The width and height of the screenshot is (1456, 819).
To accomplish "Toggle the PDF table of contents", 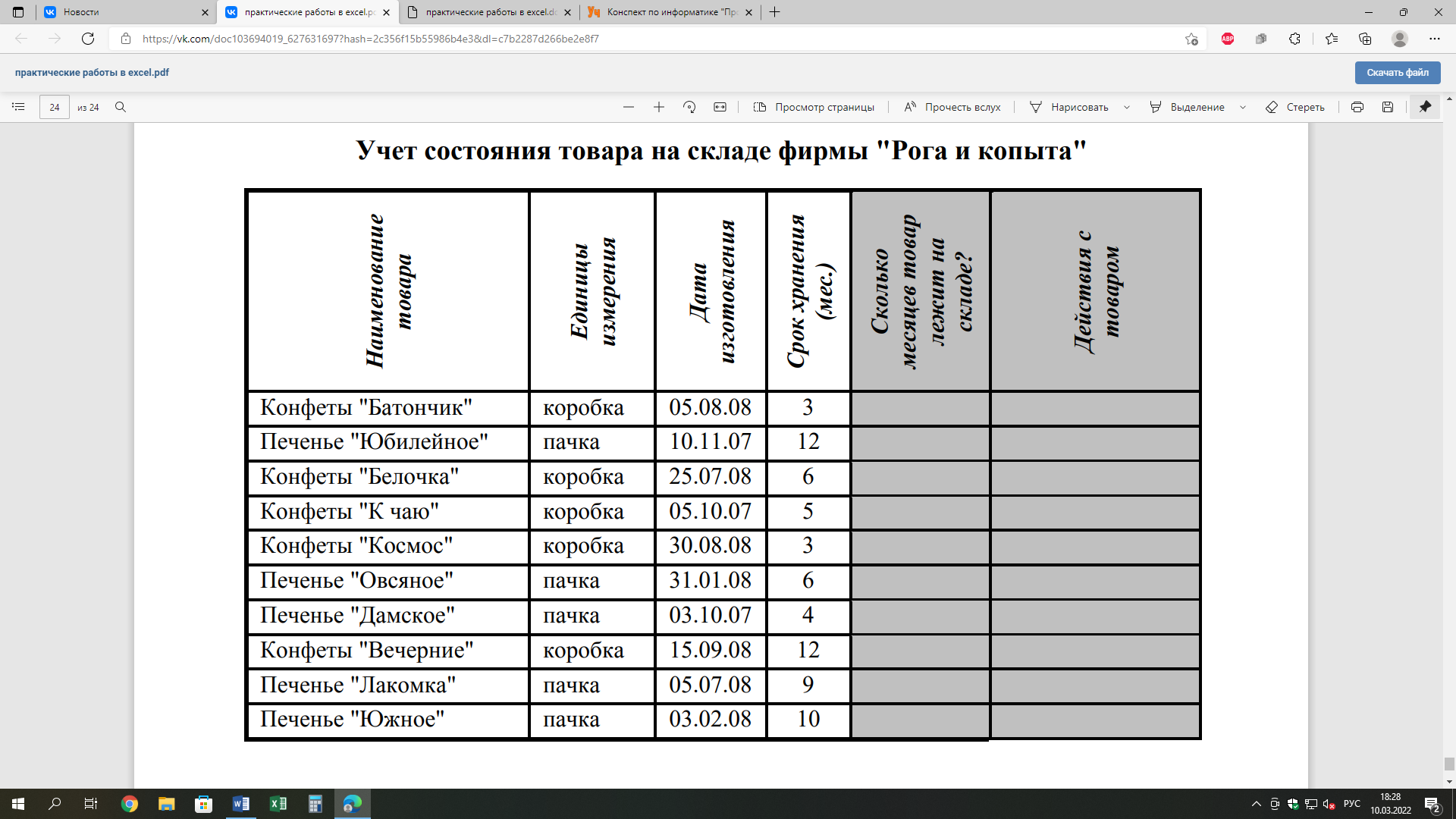I will tap(18, 107).
